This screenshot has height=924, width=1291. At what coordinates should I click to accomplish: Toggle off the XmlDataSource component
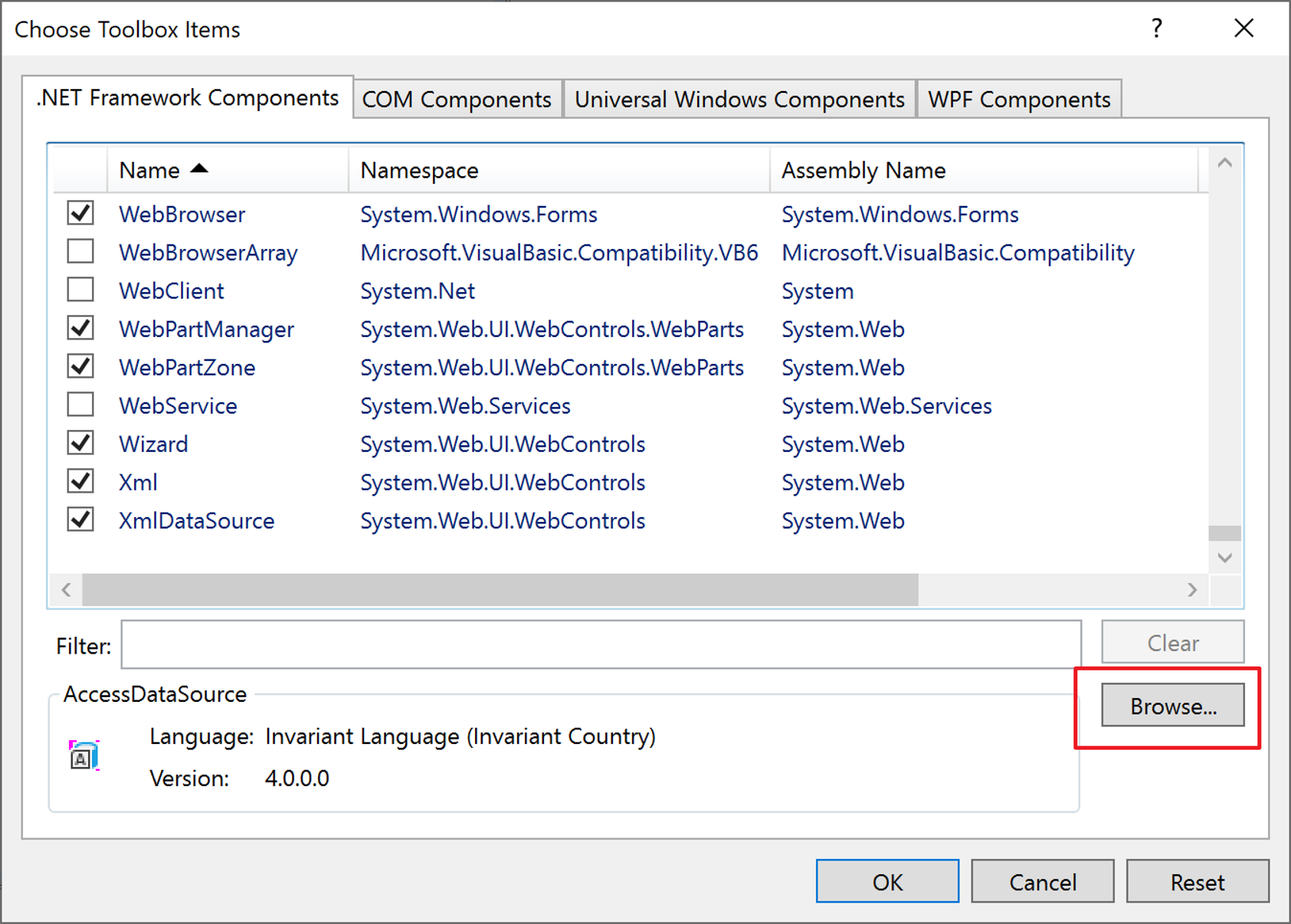click(x=80, y=519)
